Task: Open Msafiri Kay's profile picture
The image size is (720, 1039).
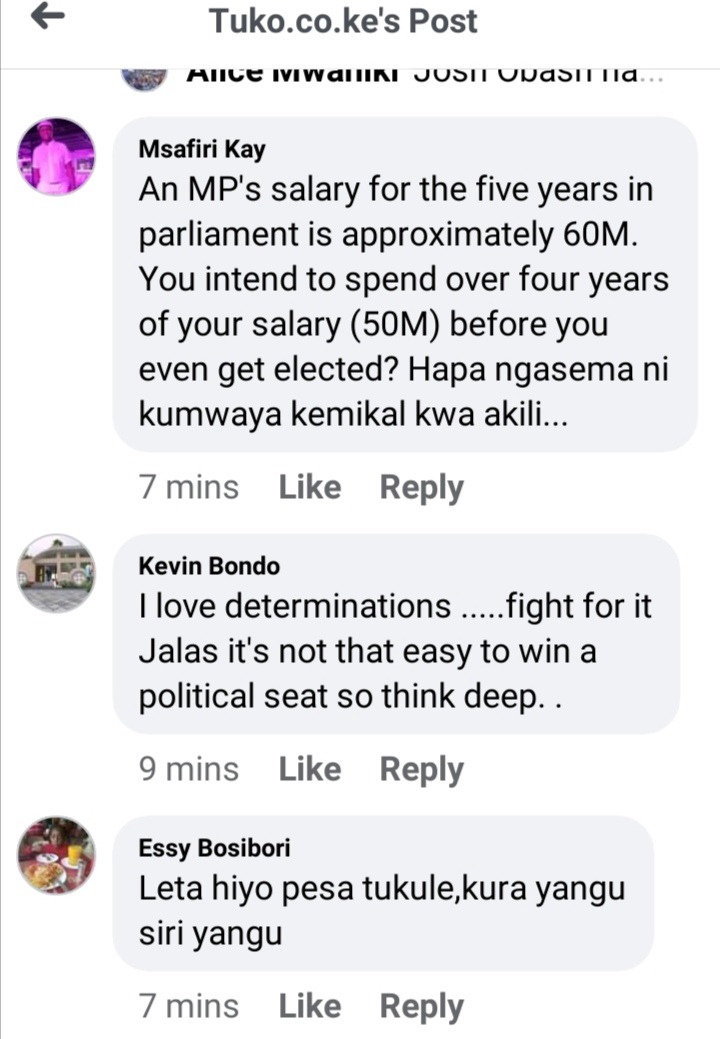Action: 56,156
